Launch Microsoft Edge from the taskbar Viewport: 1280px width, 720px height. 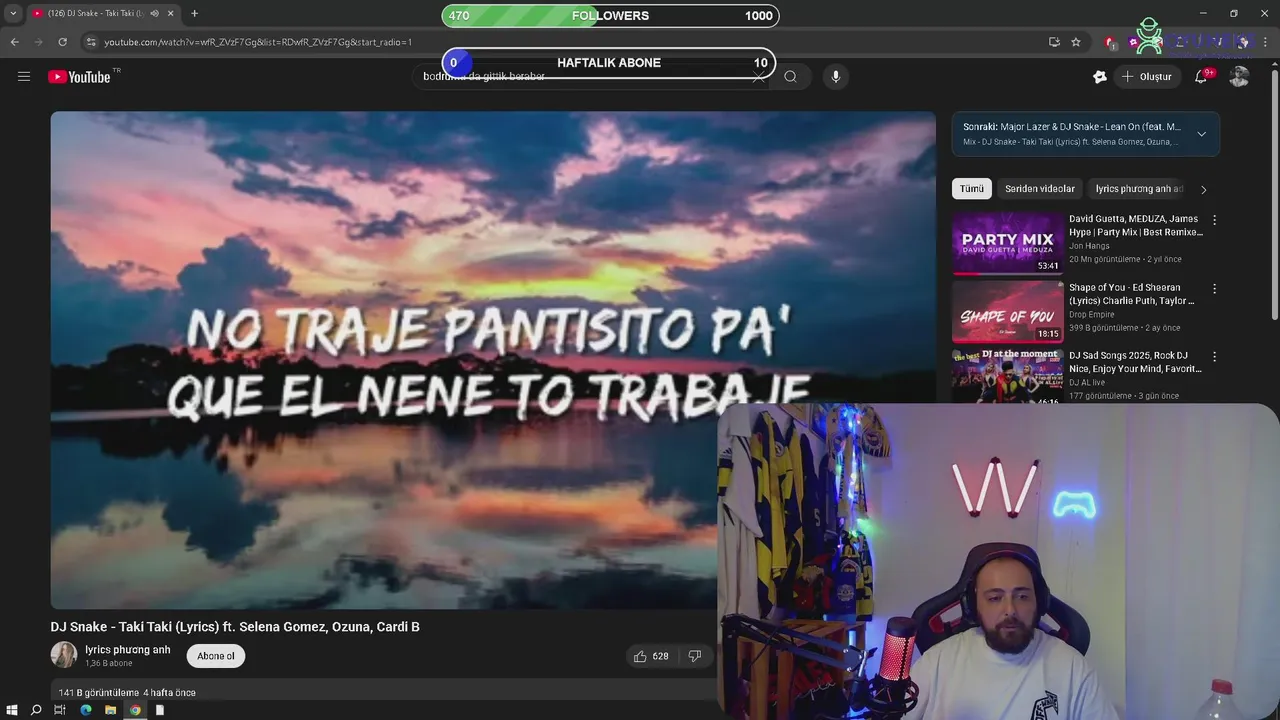coord(86,710)
